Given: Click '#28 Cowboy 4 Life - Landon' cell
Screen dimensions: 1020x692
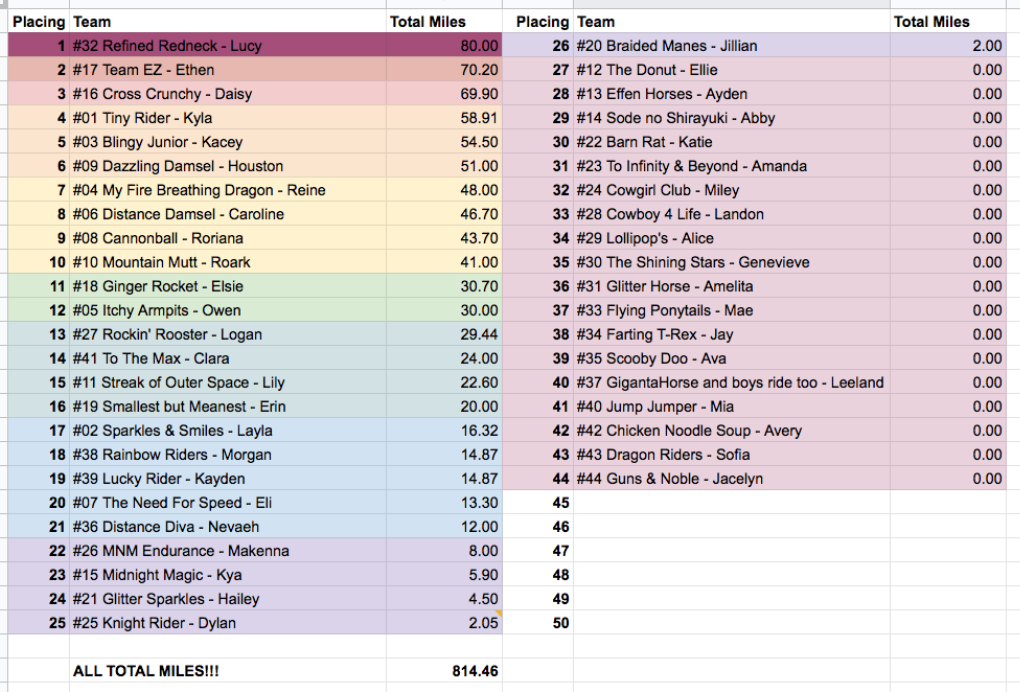Looking at the screenshot, I should tap(732, 214).
